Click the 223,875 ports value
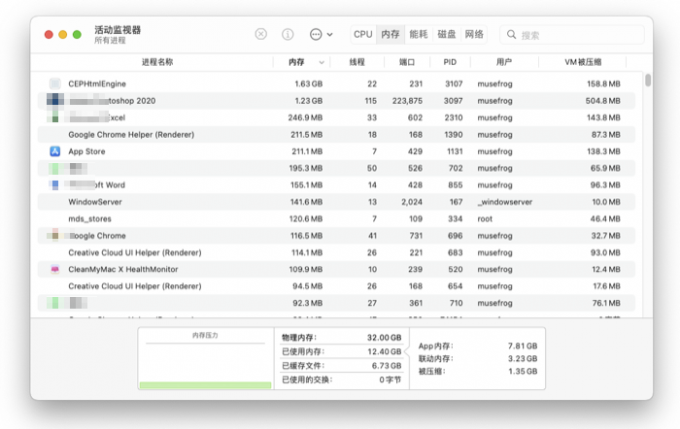 coord(407,101)
